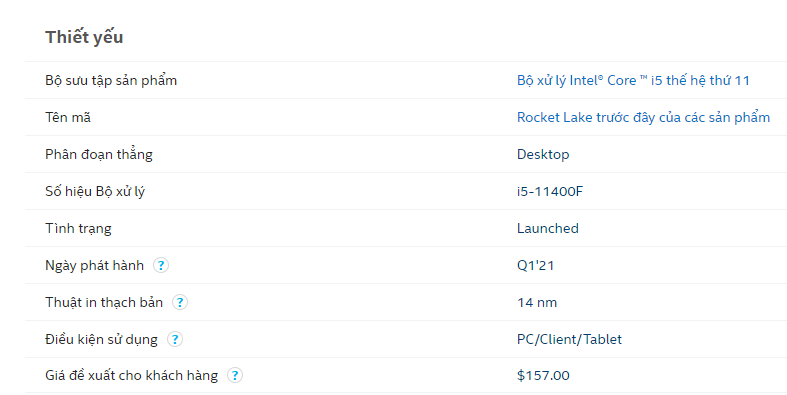Screen dimensions: 787x395
Task: Click the Q1'21 launch date value
Action: 536,265
